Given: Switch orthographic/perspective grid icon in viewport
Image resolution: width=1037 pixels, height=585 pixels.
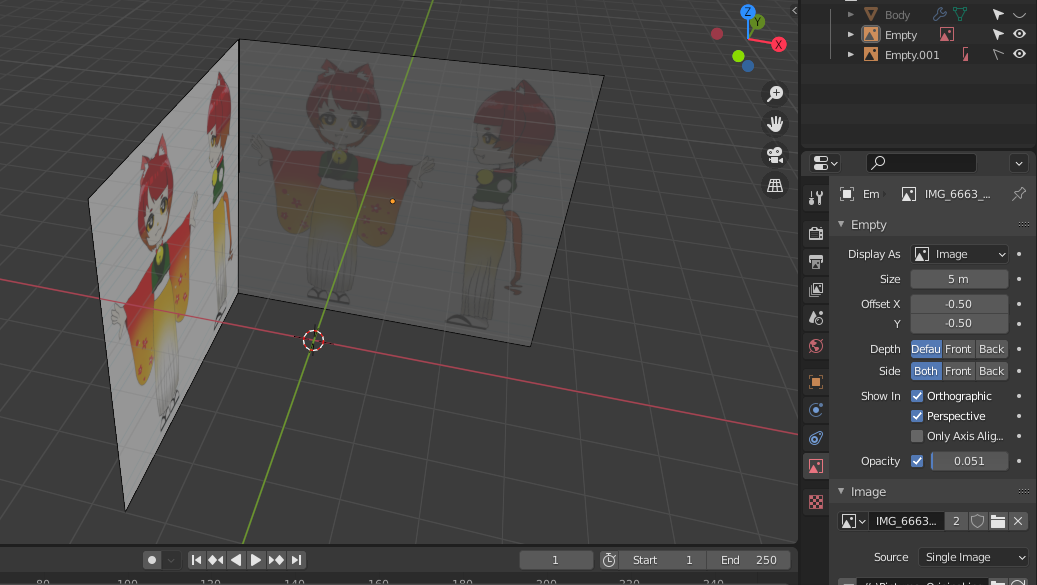Looking at the screenshot, I should click(x=774, y=186).
